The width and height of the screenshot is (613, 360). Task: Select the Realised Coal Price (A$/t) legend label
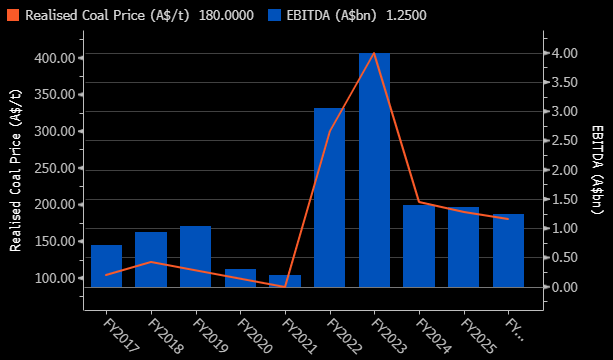point(109,15)
